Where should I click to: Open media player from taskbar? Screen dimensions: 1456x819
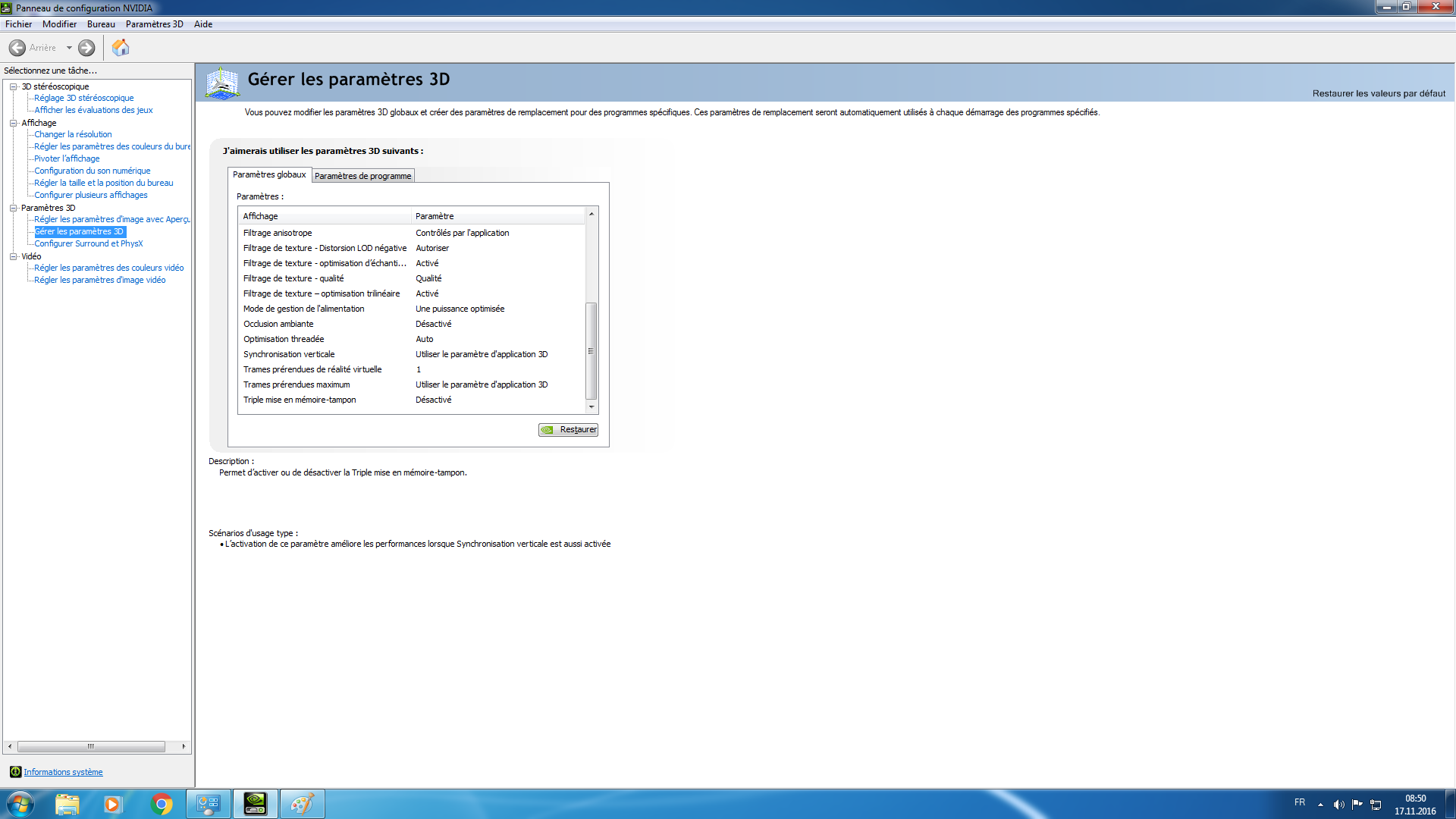tap(112, 804)
